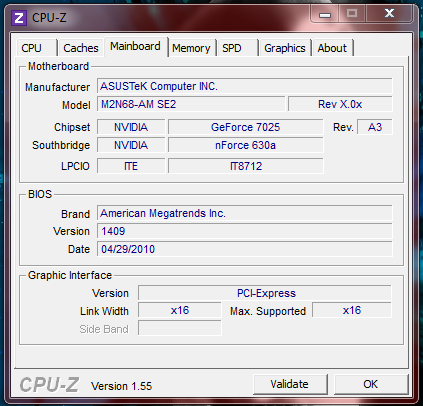Close the CPU-Z window

click(389, 14)
